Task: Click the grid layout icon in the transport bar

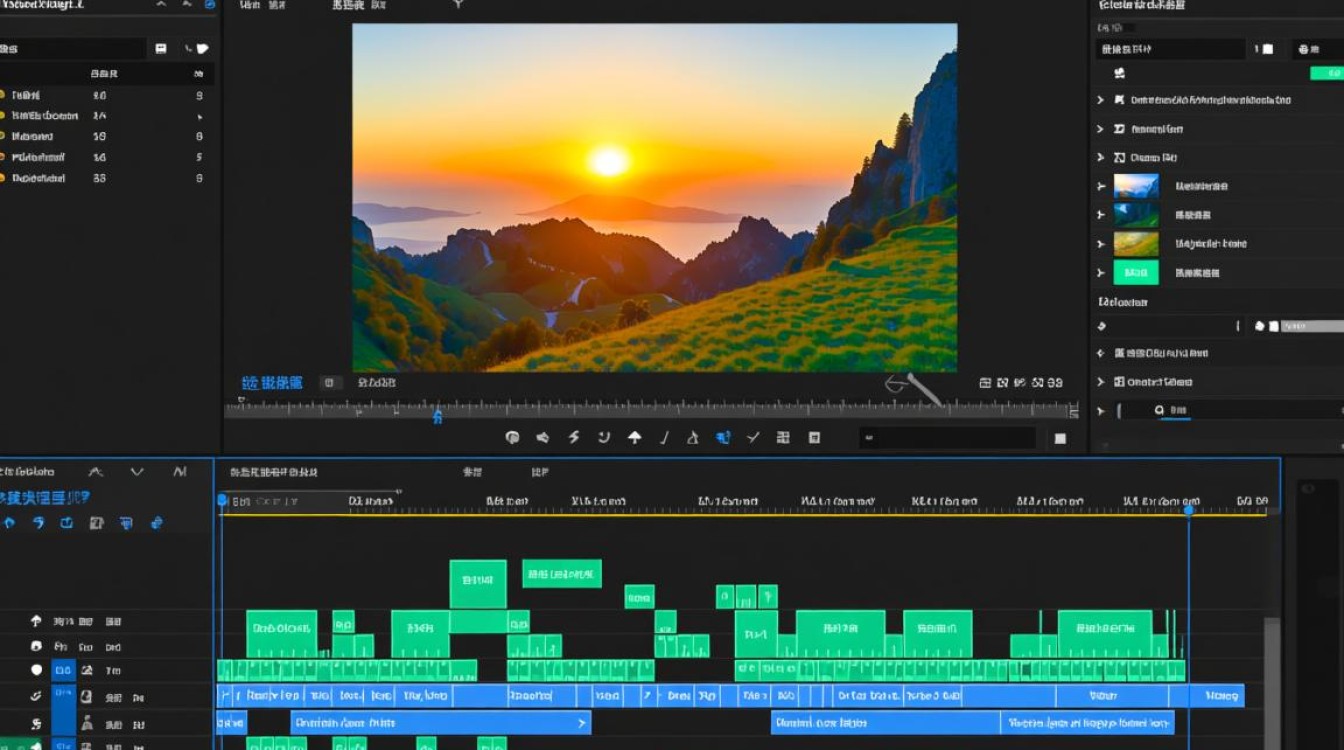Action: [783, 438]
